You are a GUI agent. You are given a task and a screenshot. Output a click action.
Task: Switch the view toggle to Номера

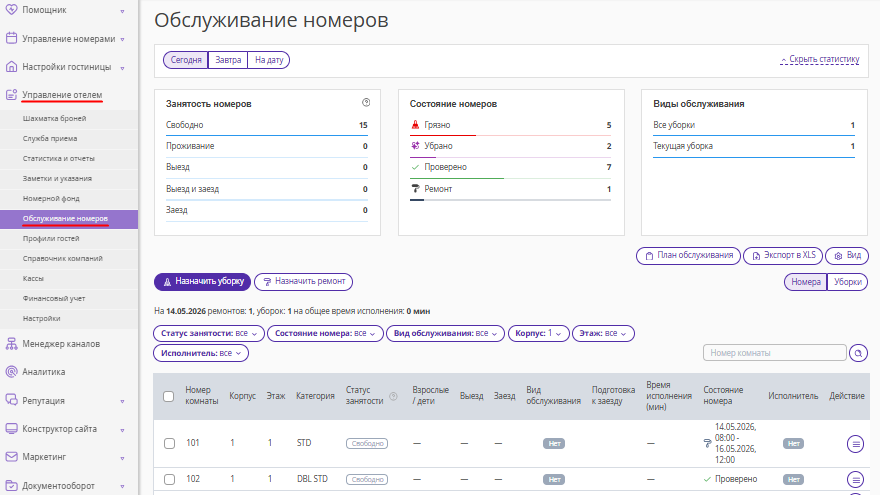point(805,282)
